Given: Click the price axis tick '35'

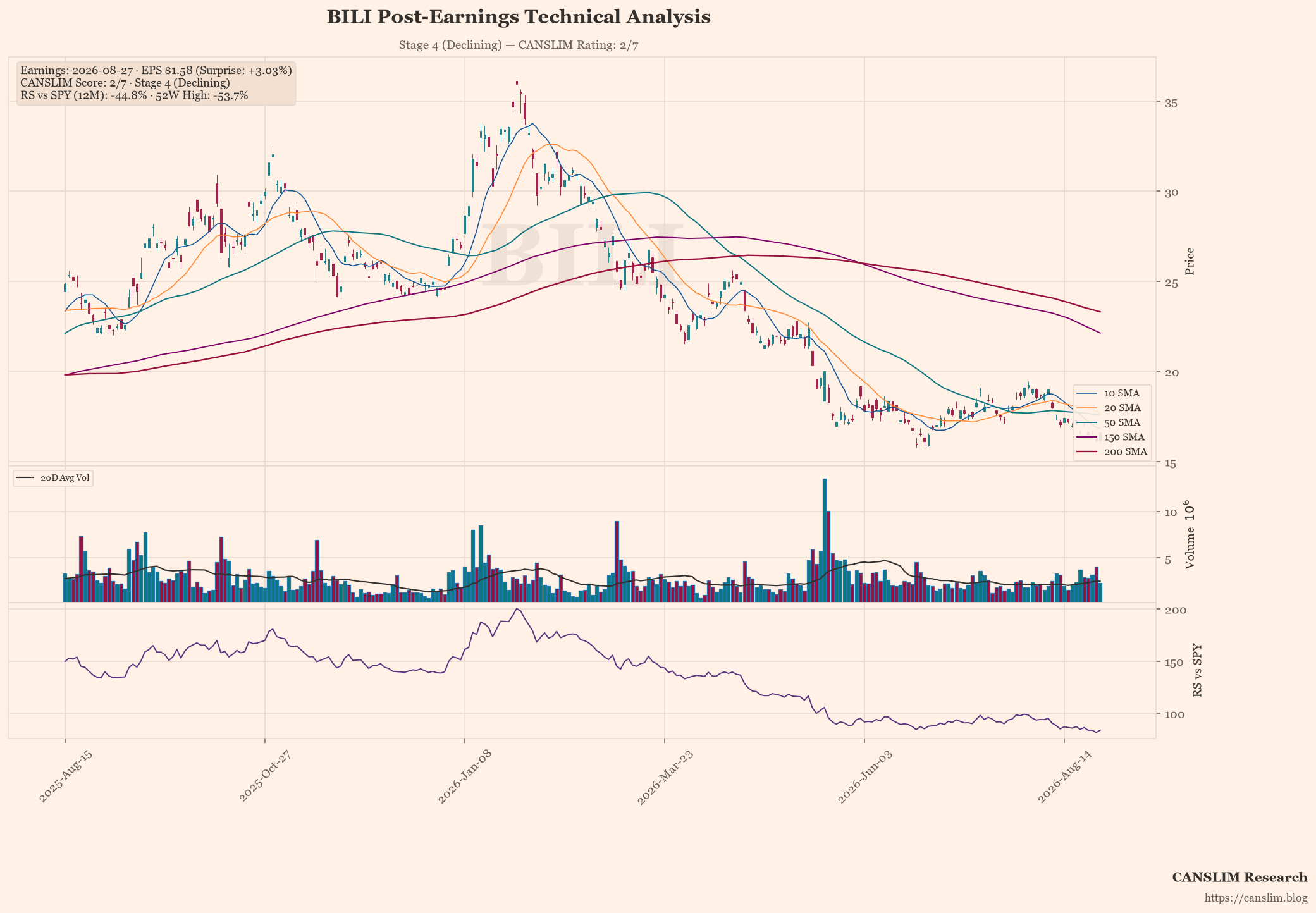Looking at the screenshot, I should pos(1171,102).
